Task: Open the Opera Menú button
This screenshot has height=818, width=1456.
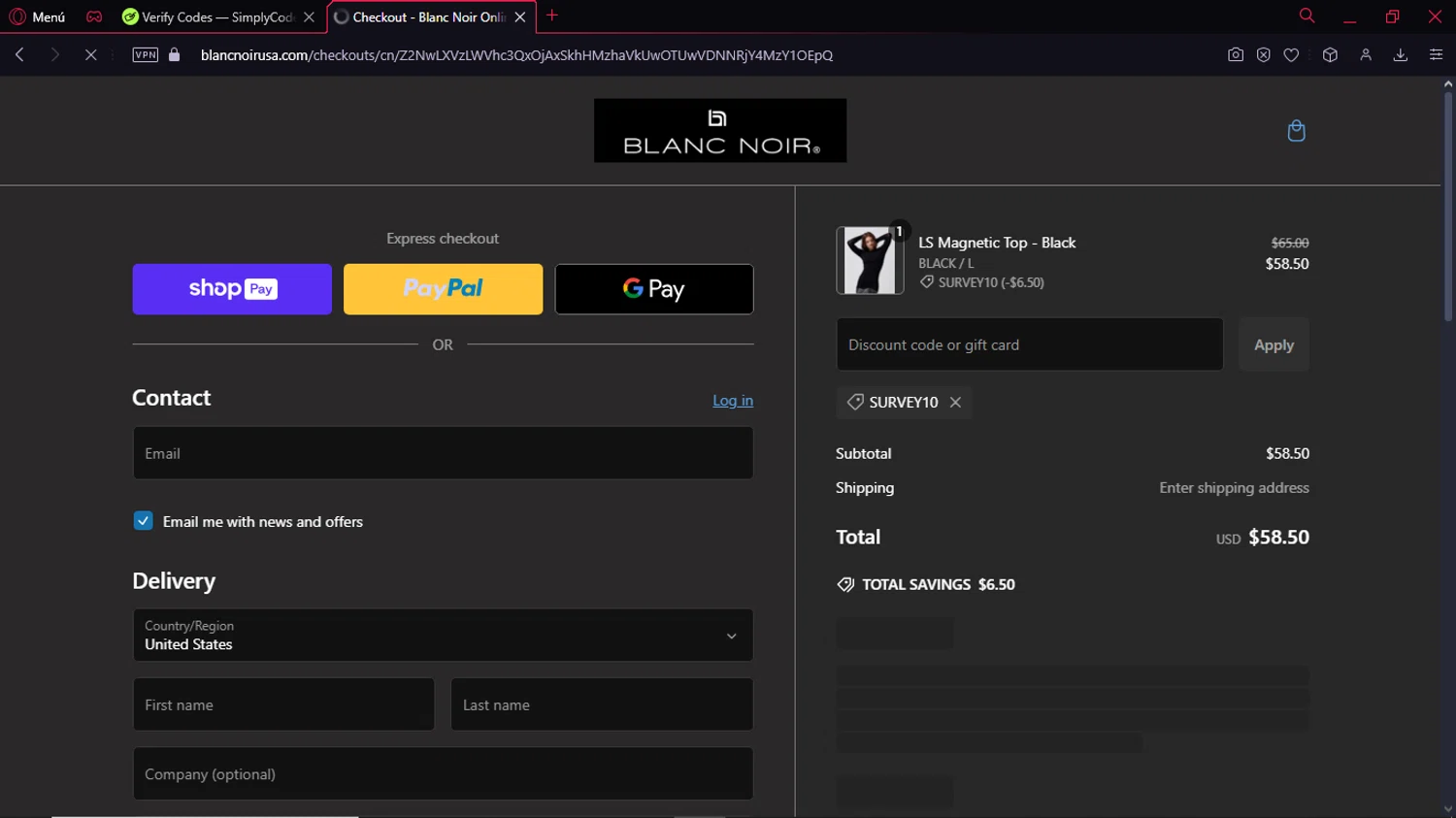Action: click(37, 16)
